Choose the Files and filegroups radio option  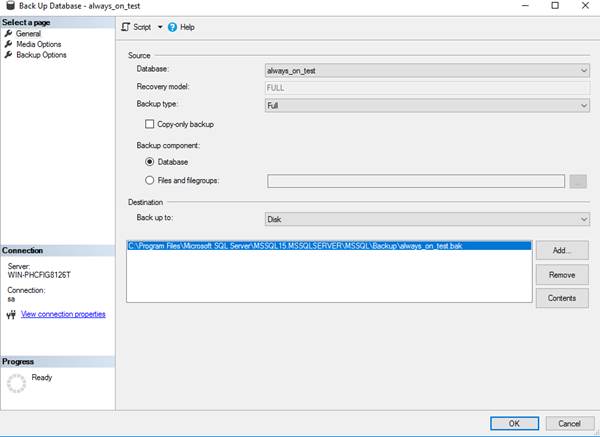pyautogui.click(x=150, y=181)
